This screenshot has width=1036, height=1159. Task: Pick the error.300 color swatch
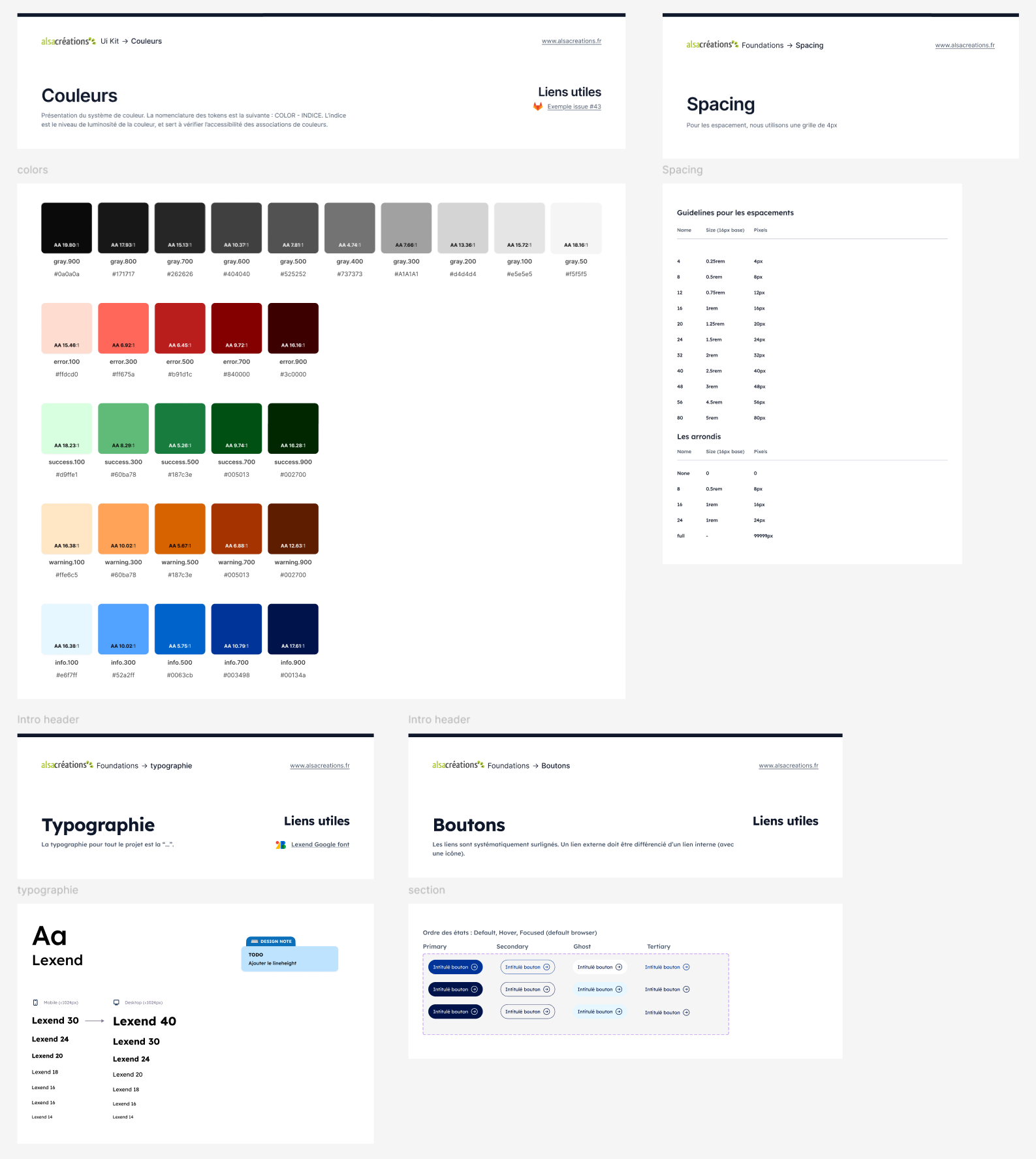[x=123, y=328]
